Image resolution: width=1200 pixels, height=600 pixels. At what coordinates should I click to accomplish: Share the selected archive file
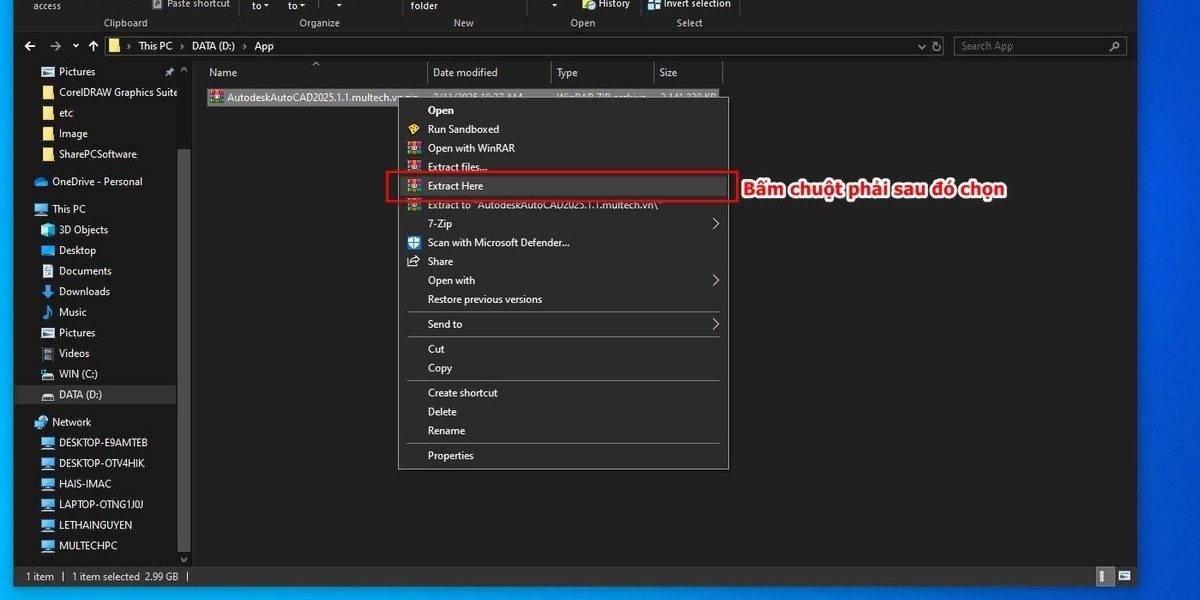pyautogui.click(x=440, y=261)
